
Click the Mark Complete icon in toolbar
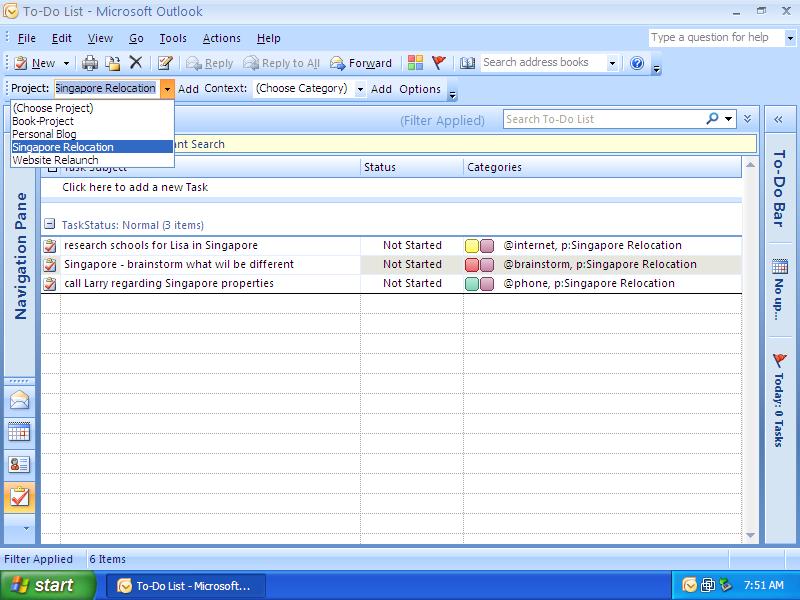point(165,63)
